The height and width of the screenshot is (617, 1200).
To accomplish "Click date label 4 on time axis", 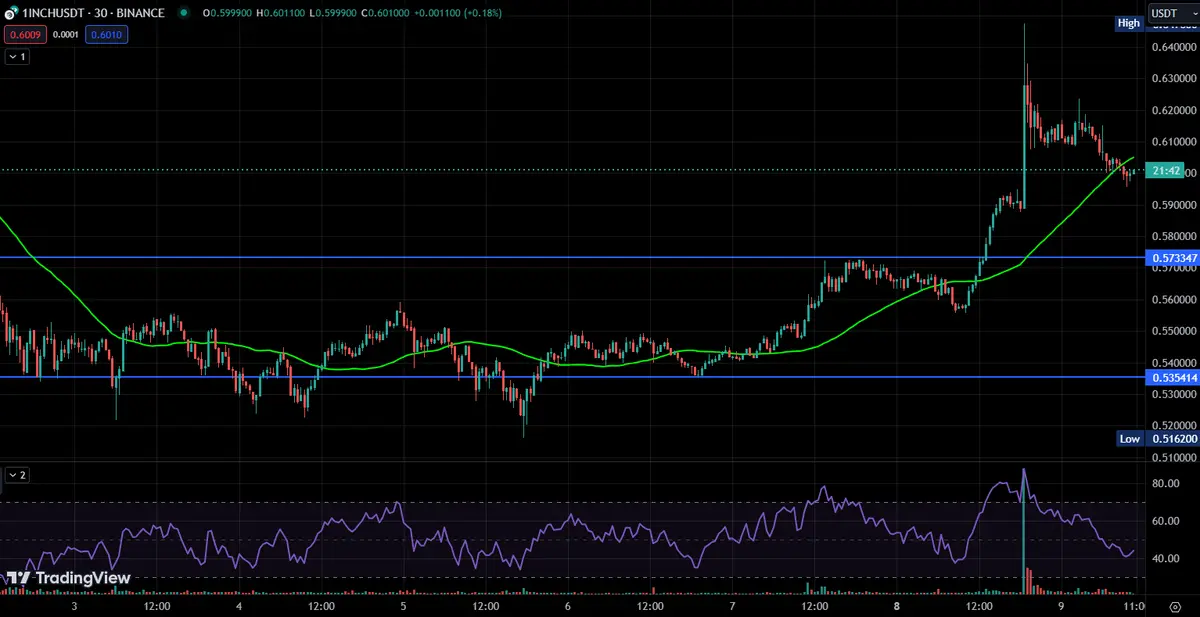I will [239, 606].
